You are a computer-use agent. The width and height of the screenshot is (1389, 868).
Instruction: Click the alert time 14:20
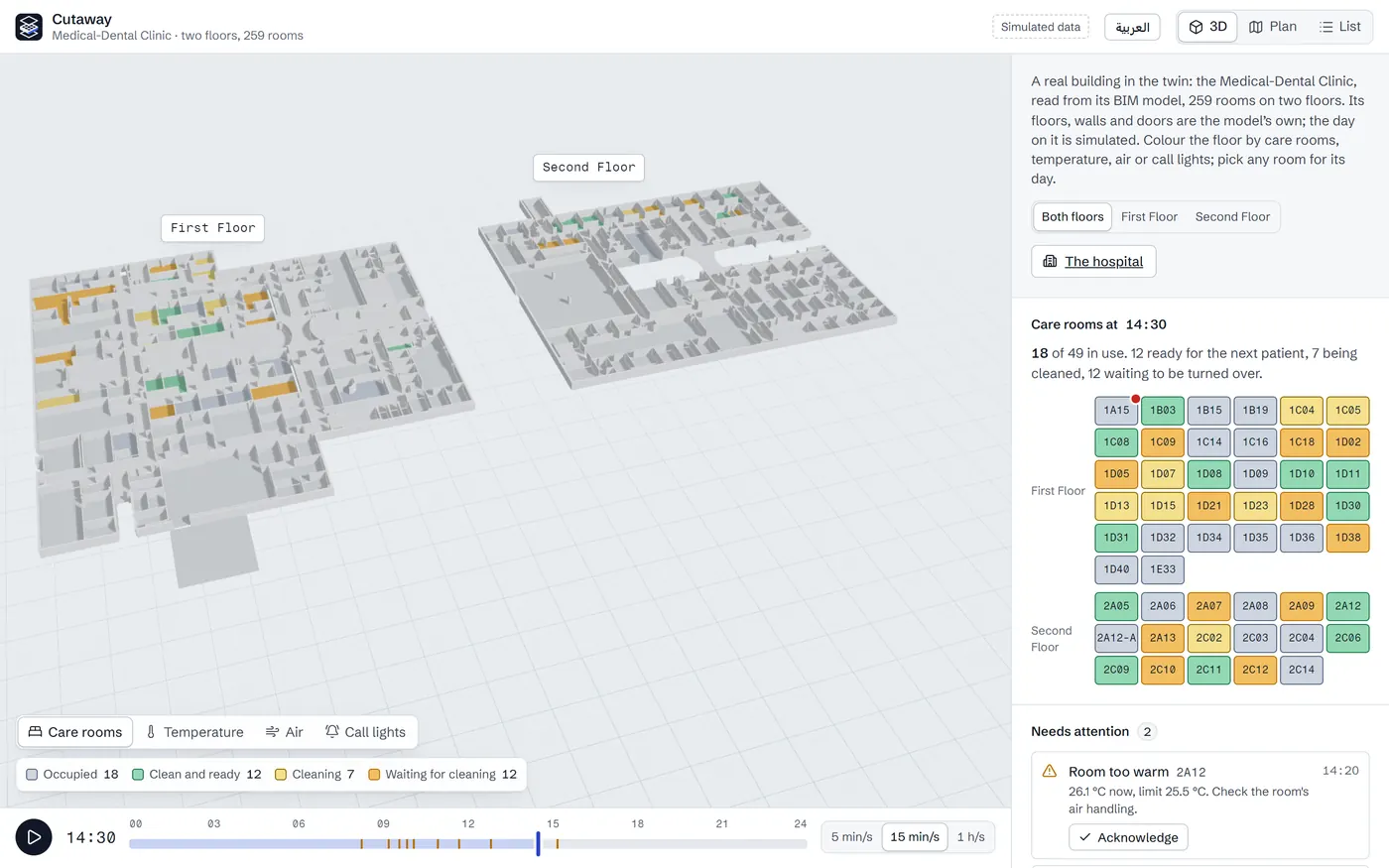click(x=1340, y=771)
